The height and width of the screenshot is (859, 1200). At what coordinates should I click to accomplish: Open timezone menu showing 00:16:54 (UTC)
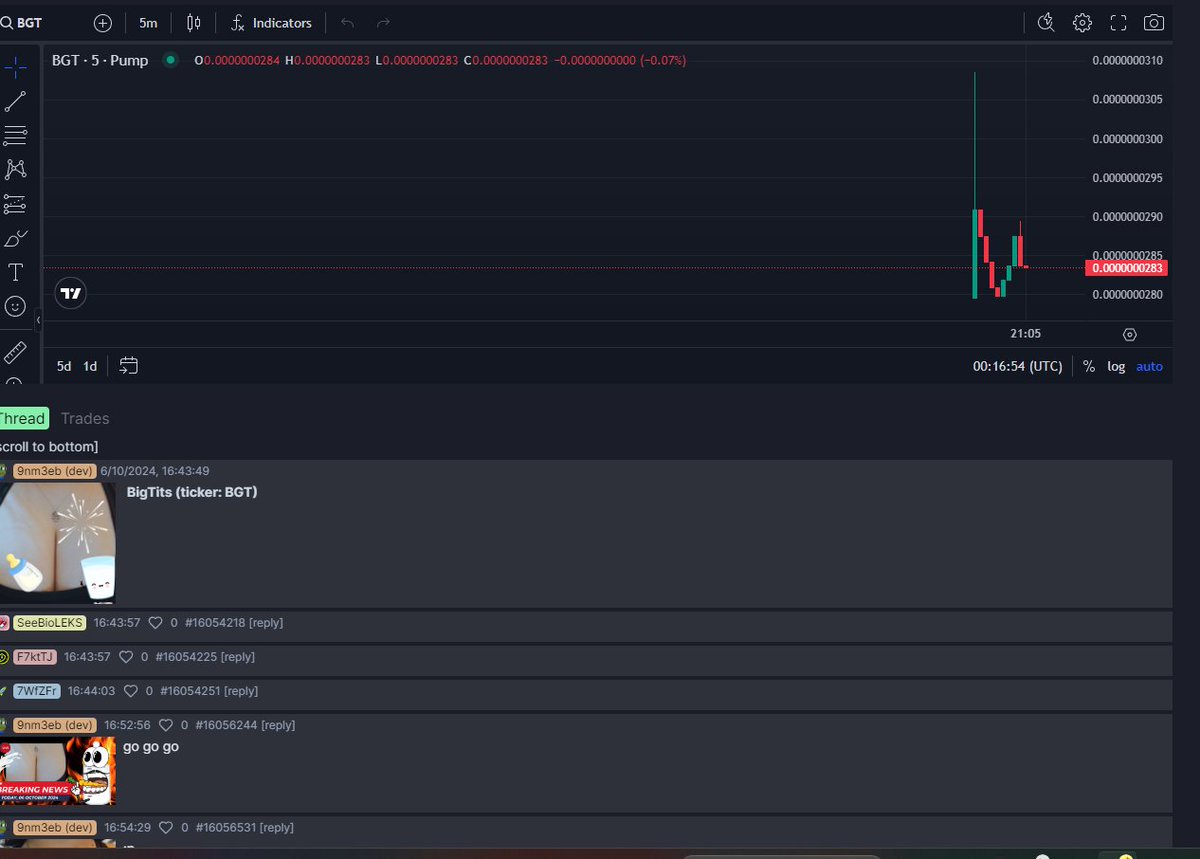tap(1017, 367)
